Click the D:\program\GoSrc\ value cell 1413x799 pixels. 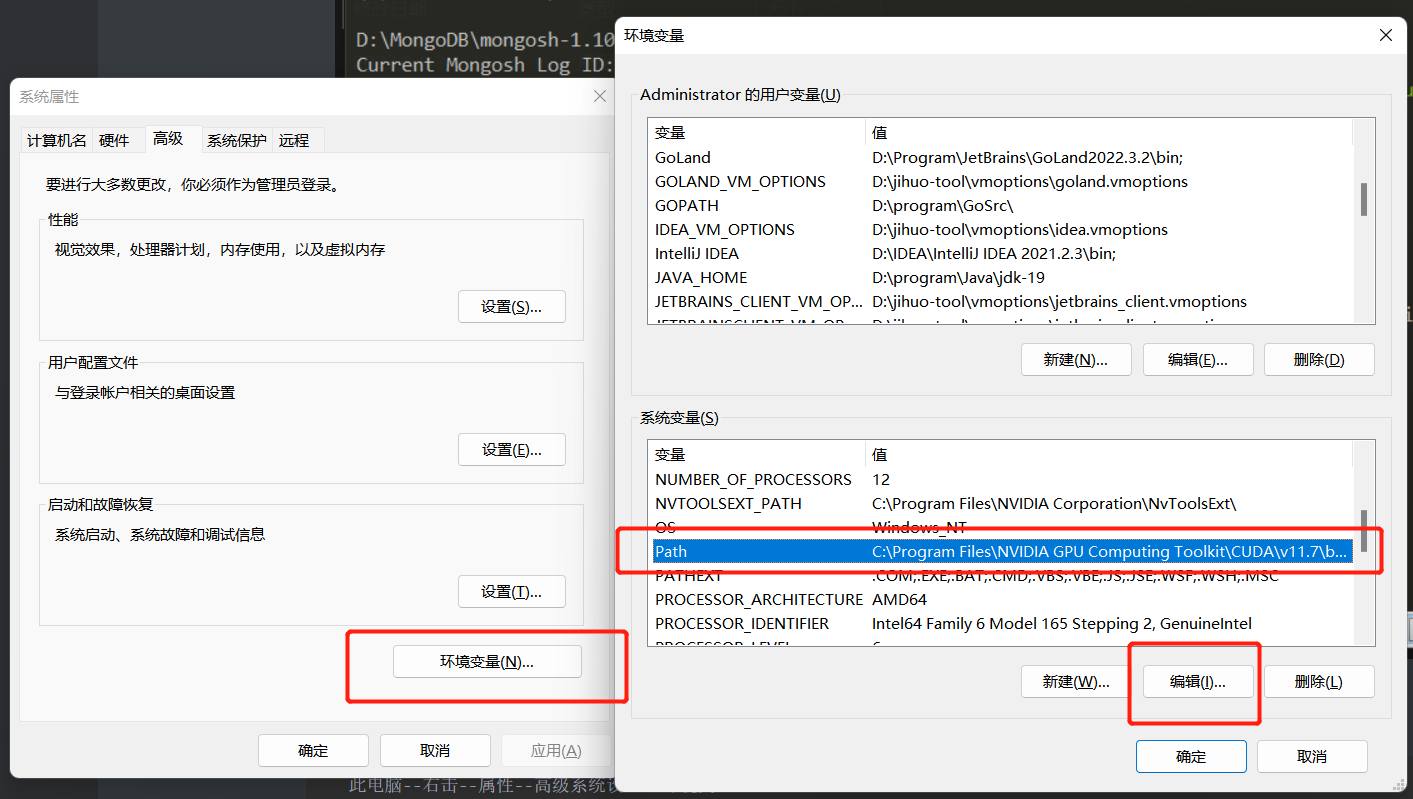click(x=943, y=206)
